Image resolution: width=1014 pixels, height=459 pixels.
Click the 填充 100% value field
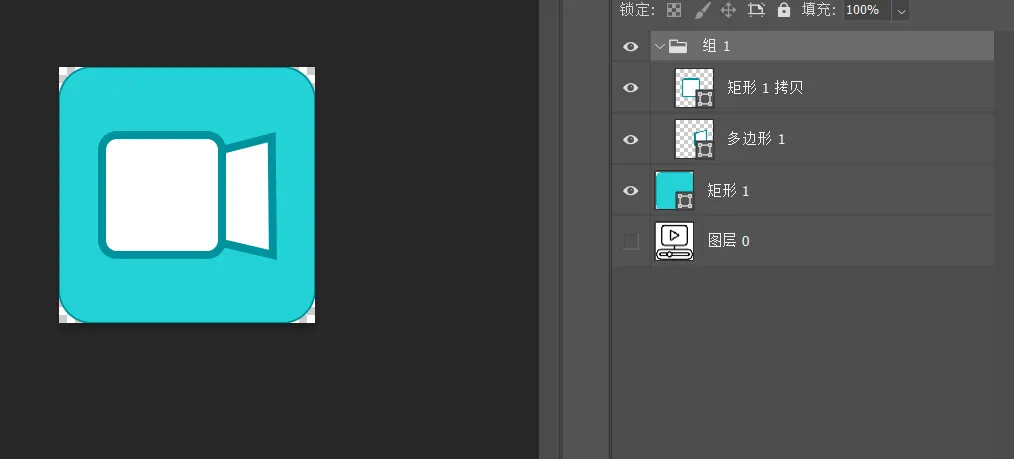coord(867,10)
